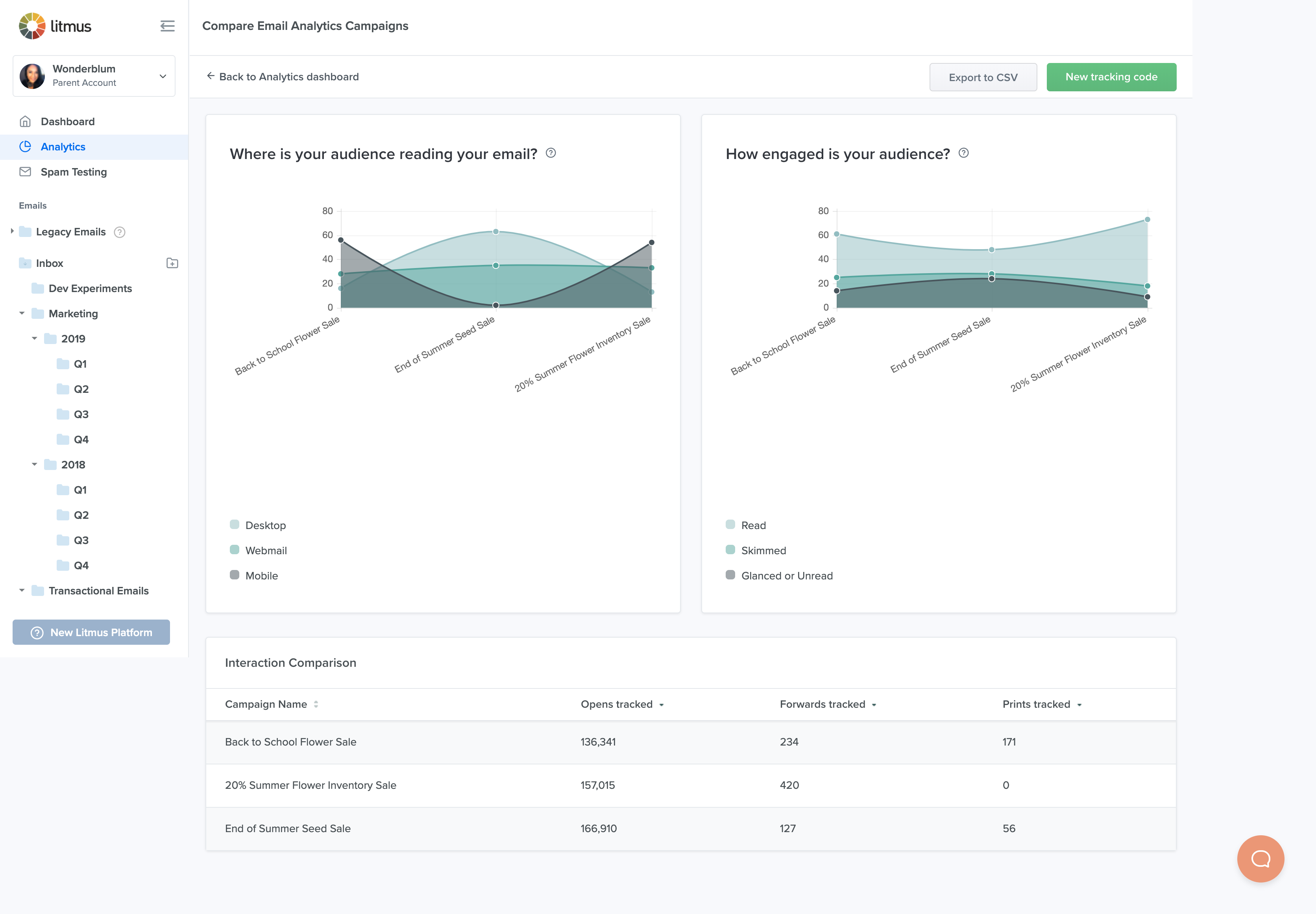1316x914 pixels.
Task: Click the Litmus logo
Action: pos(55,26)
